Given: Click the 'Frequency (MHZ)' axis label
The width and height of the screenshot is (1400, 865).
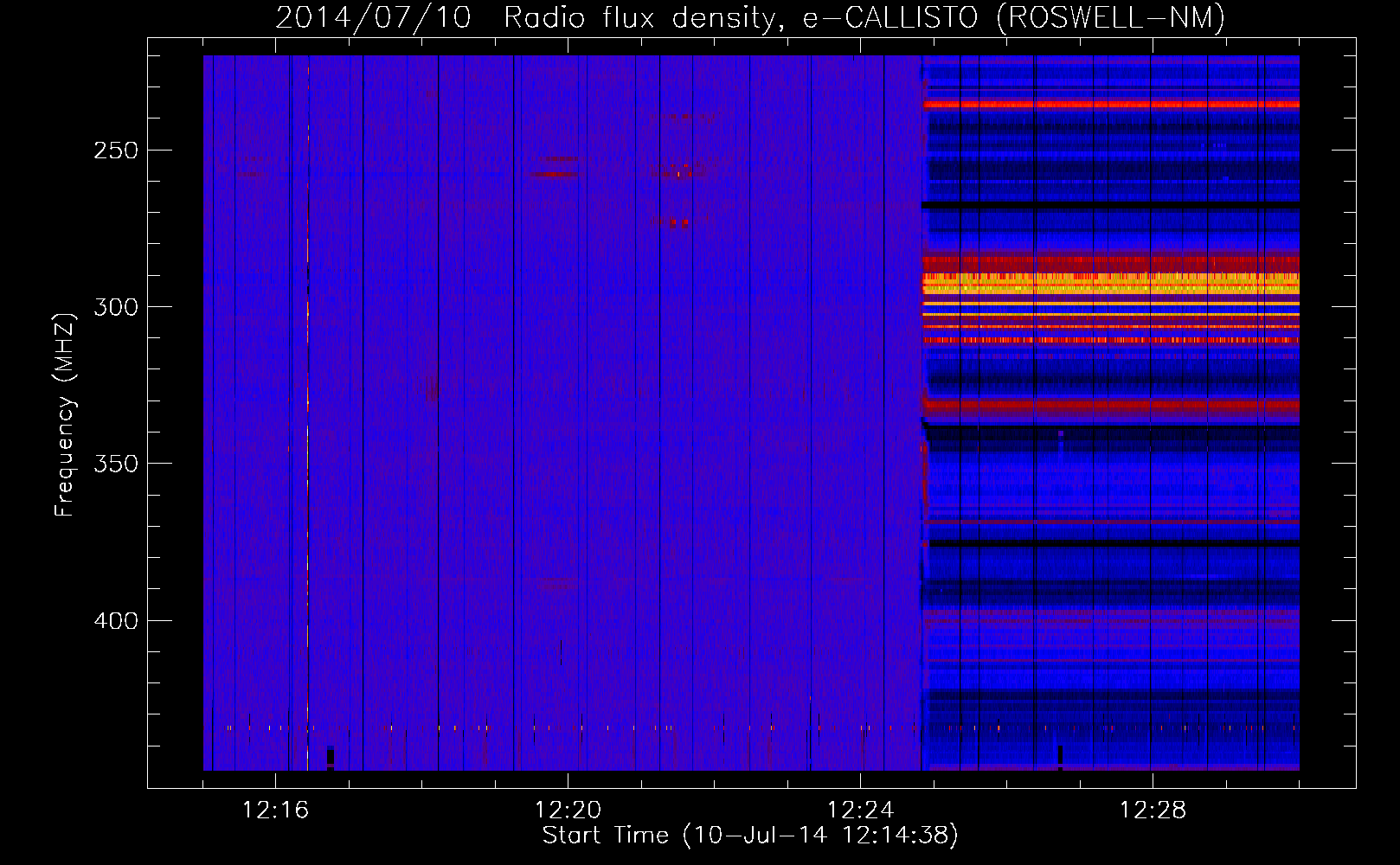Looking at the screenshot, I should tap(65, 414).
